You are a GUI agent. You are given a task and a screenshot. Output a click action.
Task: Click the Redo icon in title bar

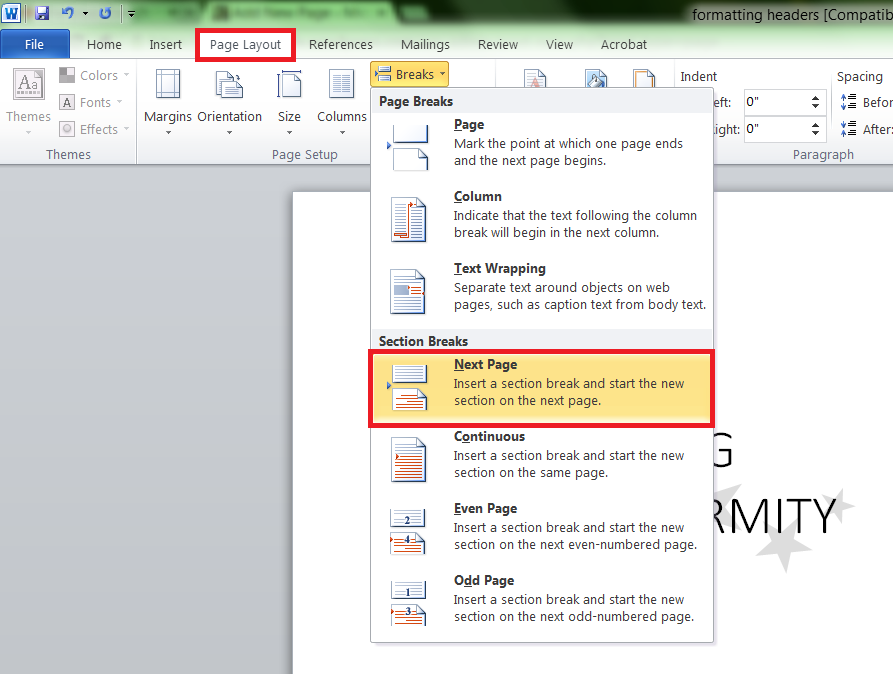click(105, 14)
